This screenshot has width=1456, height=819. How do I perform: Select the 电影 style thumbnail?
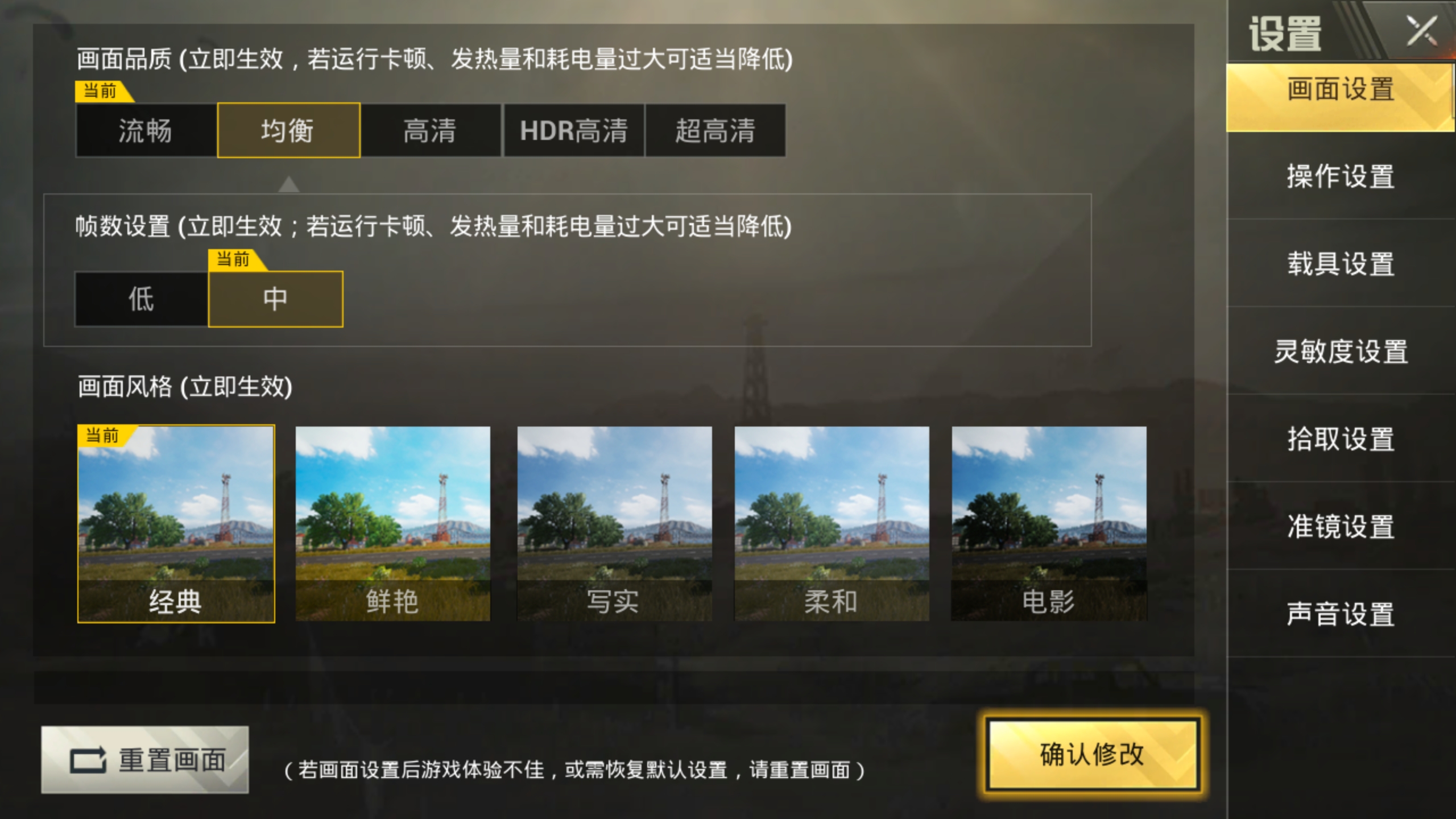click(1049, 523)
